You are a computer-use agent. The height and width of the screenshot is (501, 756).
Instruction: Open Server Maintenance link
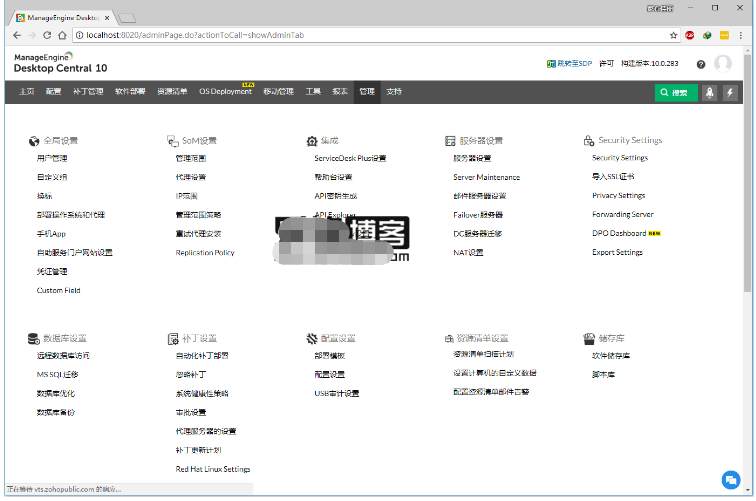[x=486, y=177]
